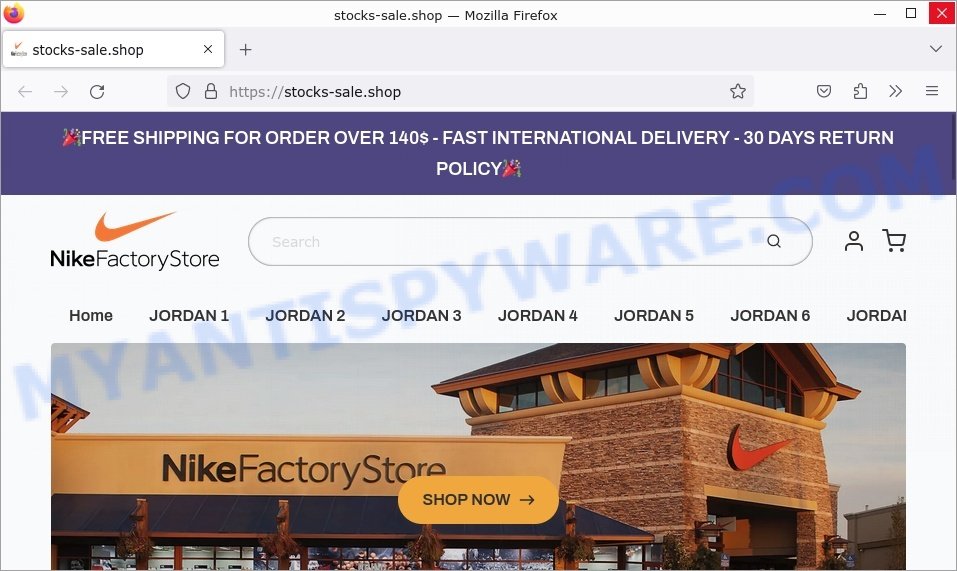957x571 pixels.
Task: Bookmark this page with the star icon
Action: (738, 92)
